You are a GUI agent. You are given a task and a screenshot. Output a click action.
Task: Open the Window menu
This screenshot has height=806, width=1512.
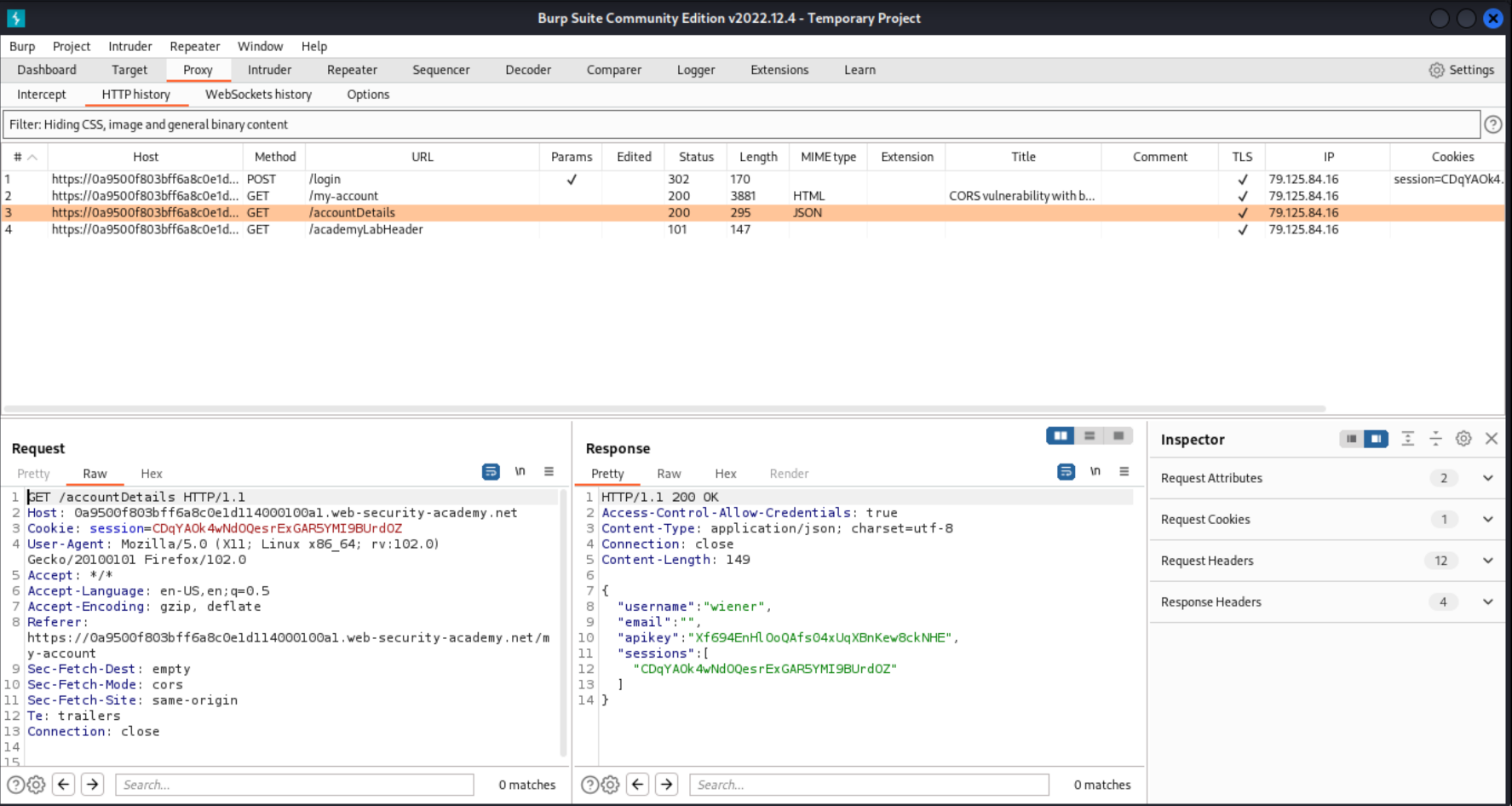(260, 46)
